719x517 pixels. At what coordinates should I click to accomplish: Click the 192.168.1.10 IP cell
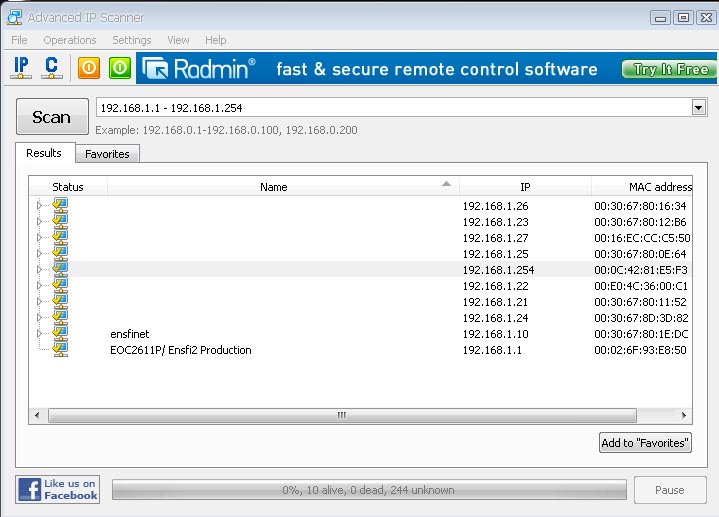coord(495,334)
